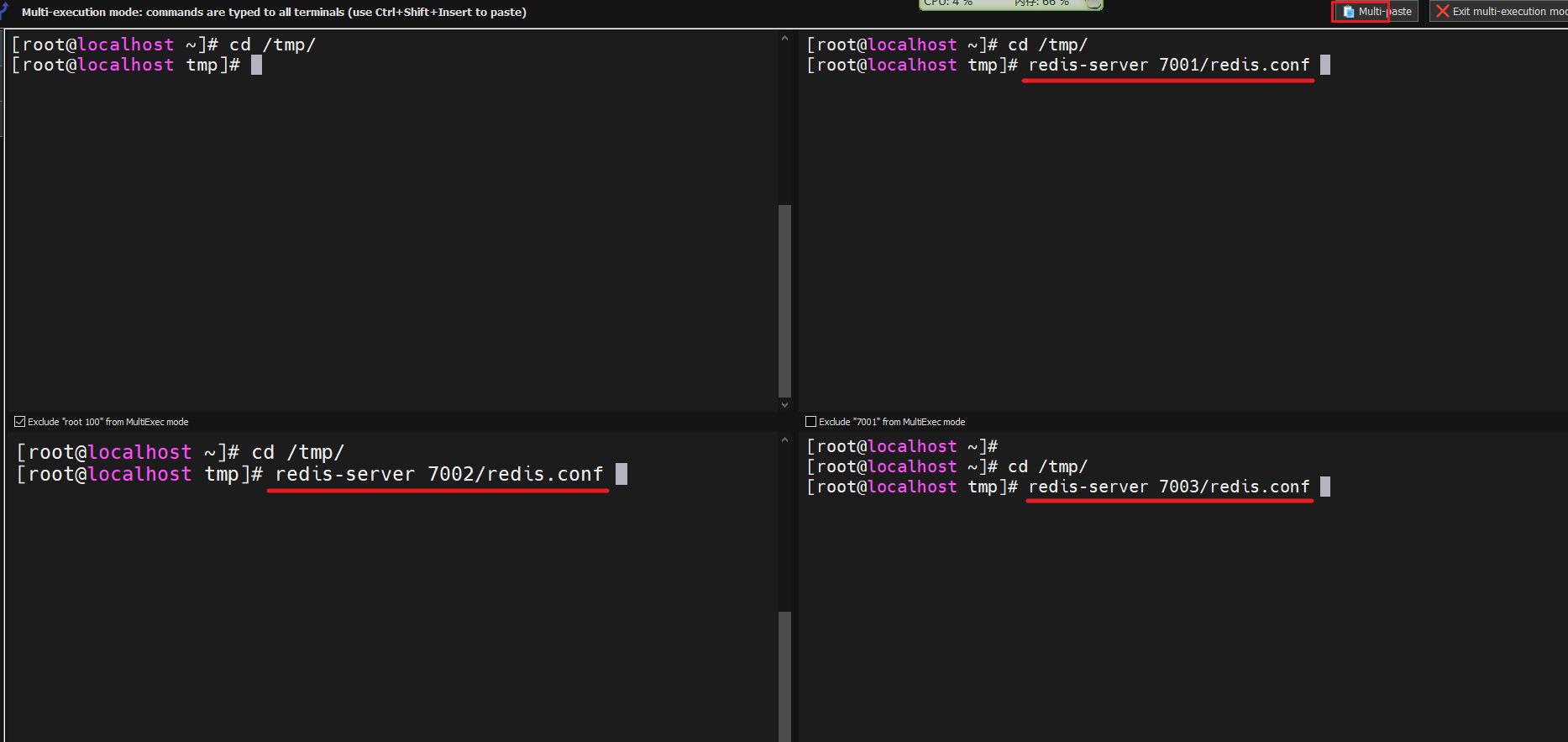Click the redis-server 7001/redis.conf command text
The image size is (1568, 742).
tap(1168, 65)
